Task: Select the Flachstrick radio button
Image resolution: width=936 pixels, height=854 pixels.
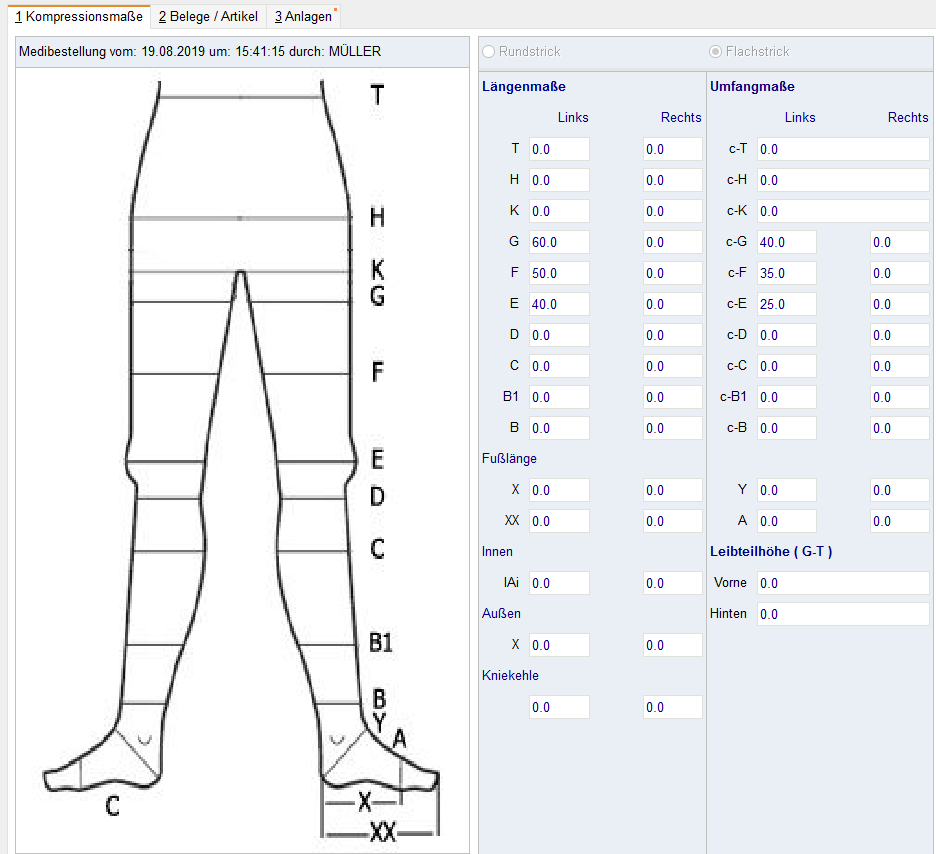Action: pyautogui.click(x=715, y=51)
